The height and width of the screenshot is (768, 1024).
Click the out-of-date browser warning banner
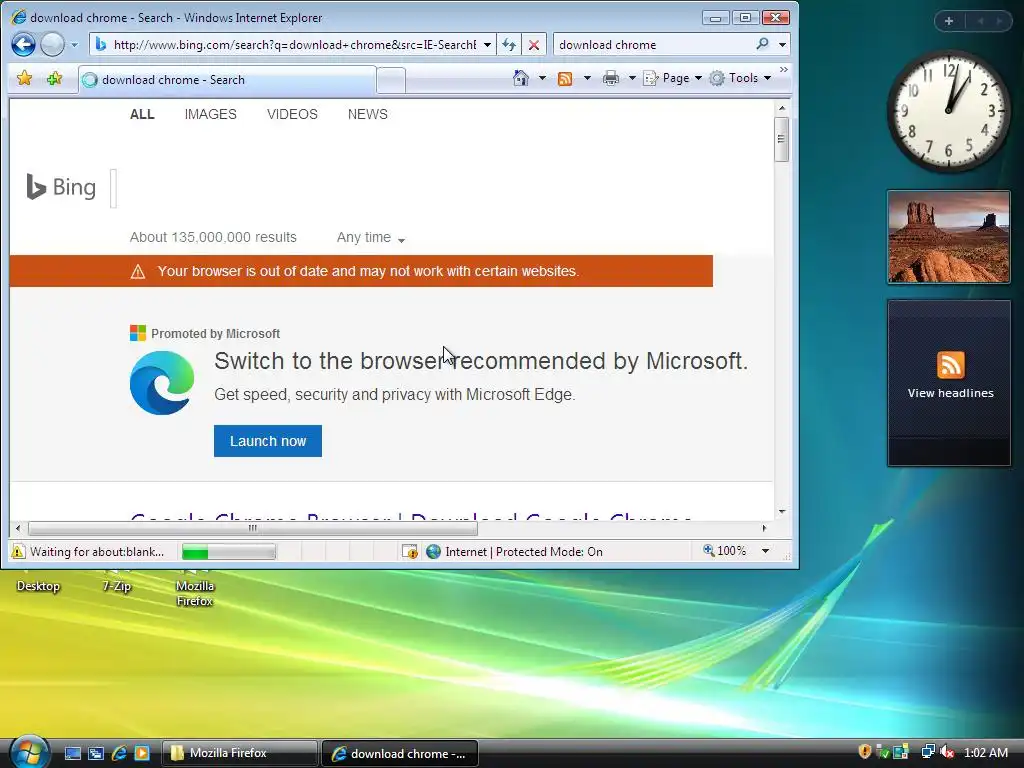click(361, 271)
